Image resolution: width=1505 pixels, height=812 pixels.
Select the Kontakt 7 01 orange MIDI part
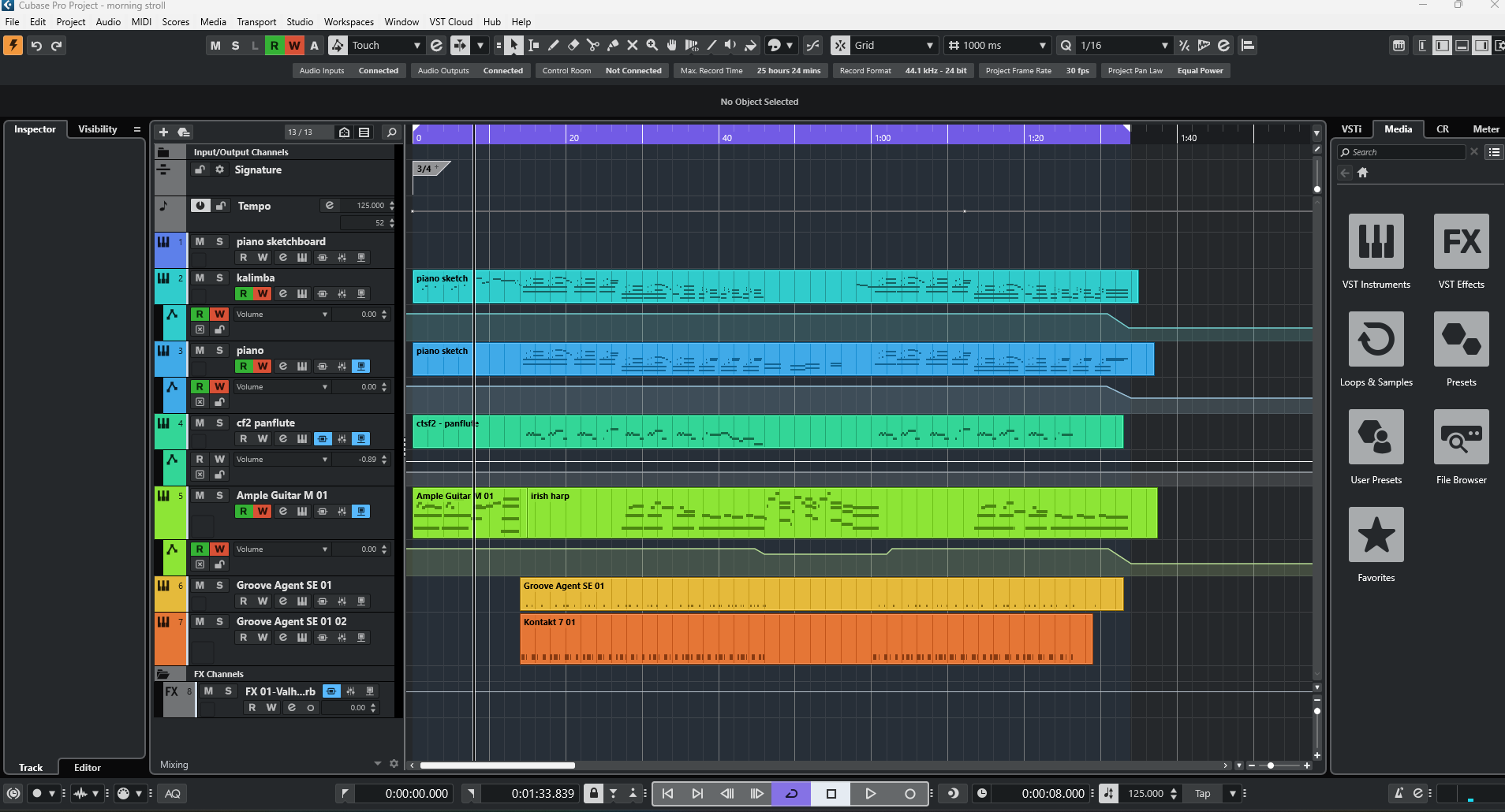point(806,639)
